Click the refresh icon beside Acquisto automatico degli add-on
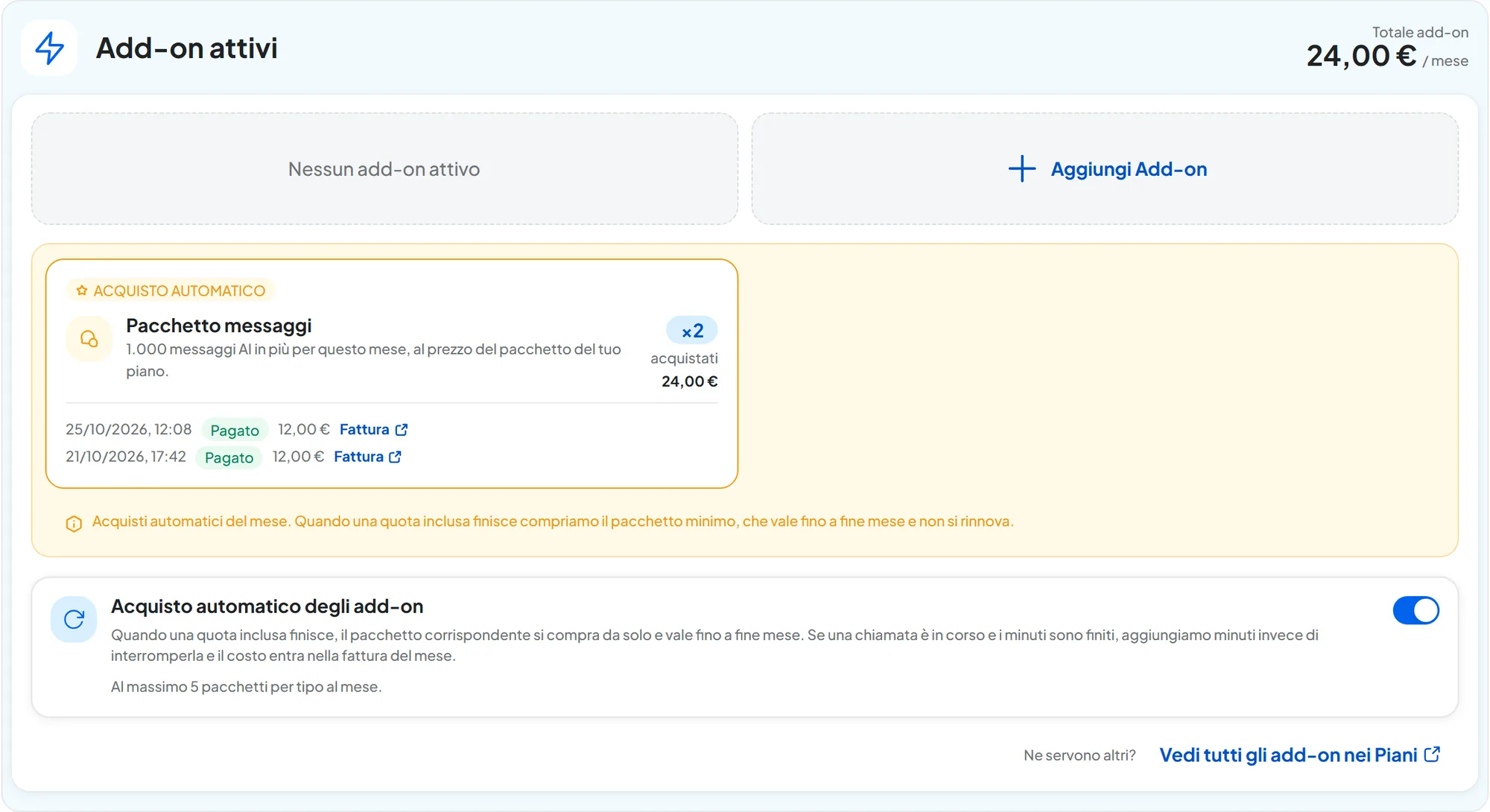 pos(74,619)
